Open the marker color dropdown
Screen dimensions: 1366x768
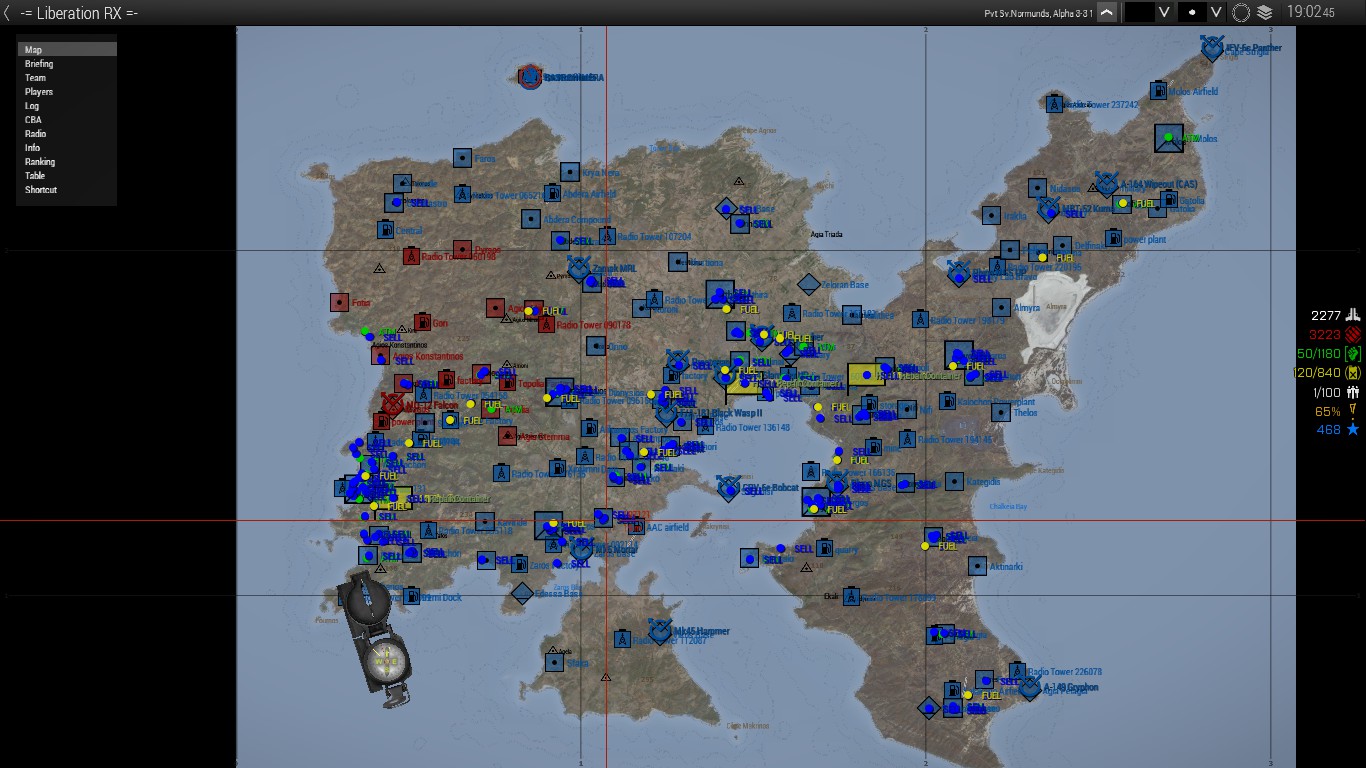pos(1163,12)
